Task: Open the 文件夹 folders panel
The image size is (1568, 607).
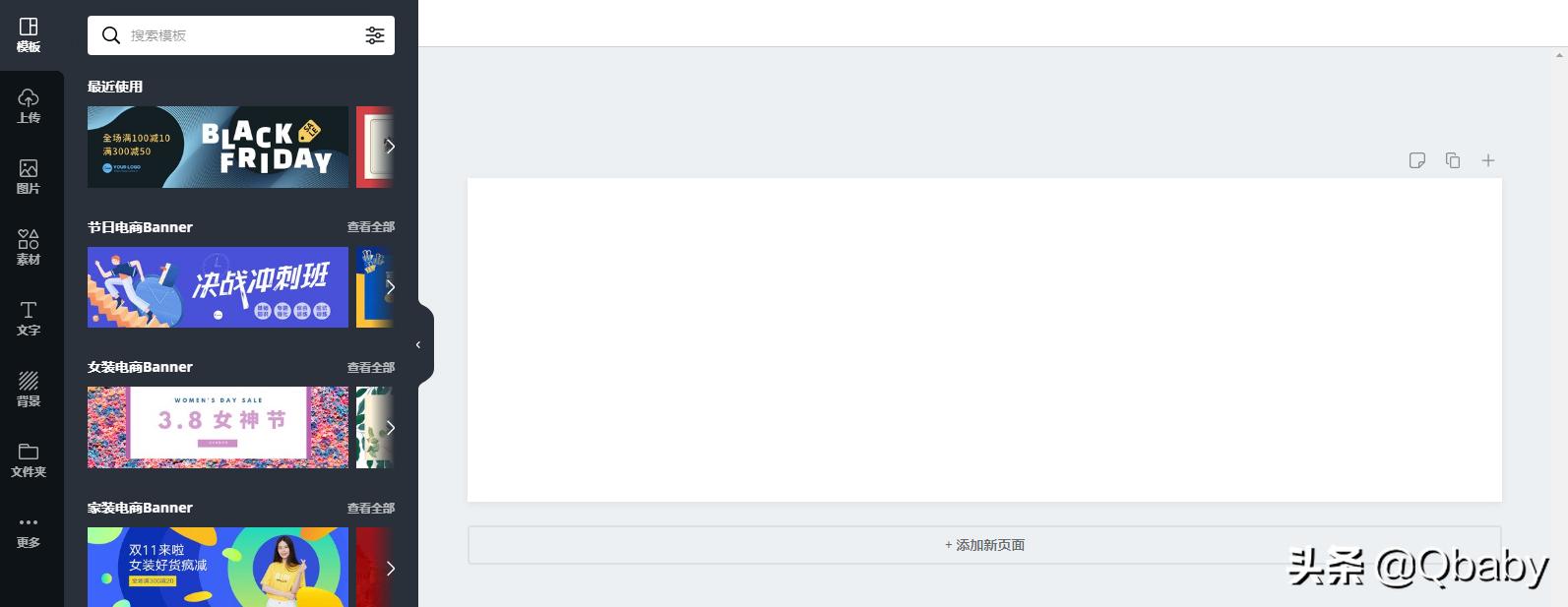Action: [29, 460]
